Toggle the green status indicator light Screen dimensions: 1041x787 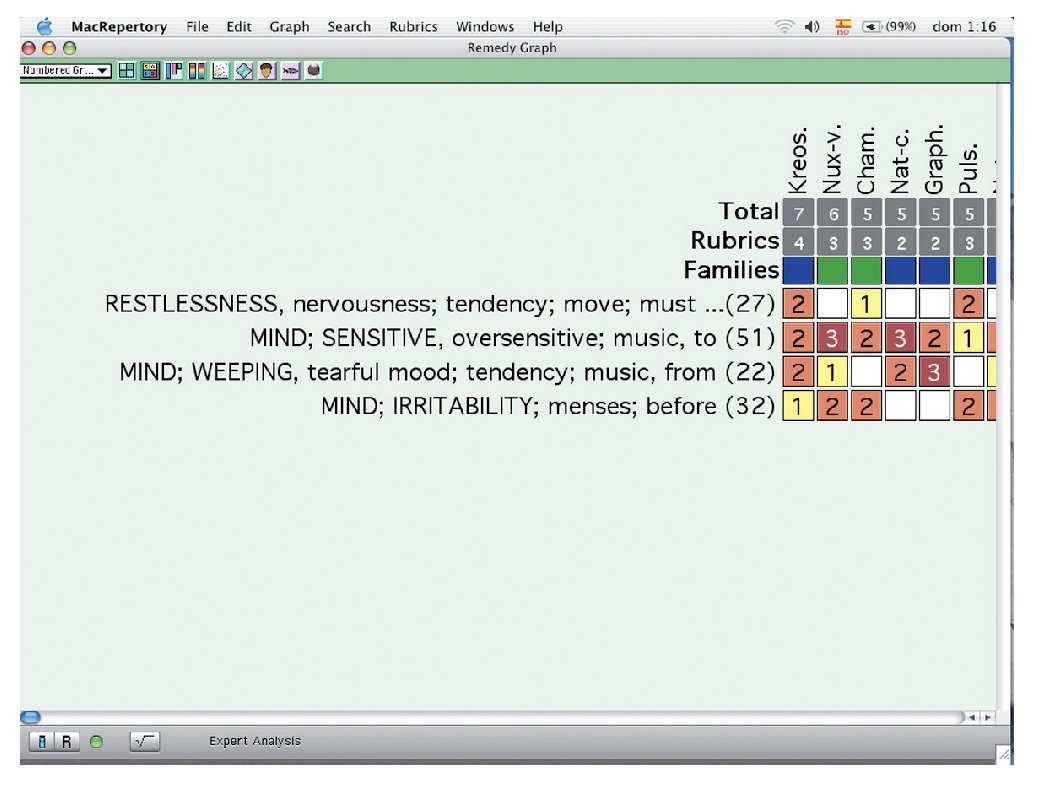(96, 742)
